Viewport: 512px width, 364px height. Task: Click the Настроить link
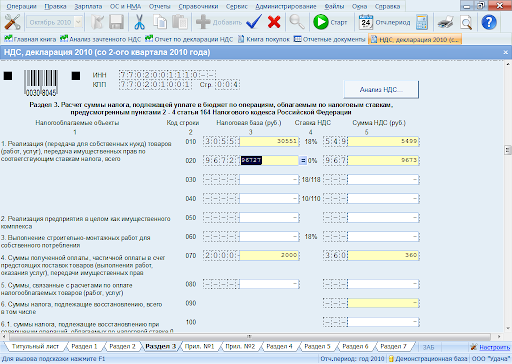point(494,347)
